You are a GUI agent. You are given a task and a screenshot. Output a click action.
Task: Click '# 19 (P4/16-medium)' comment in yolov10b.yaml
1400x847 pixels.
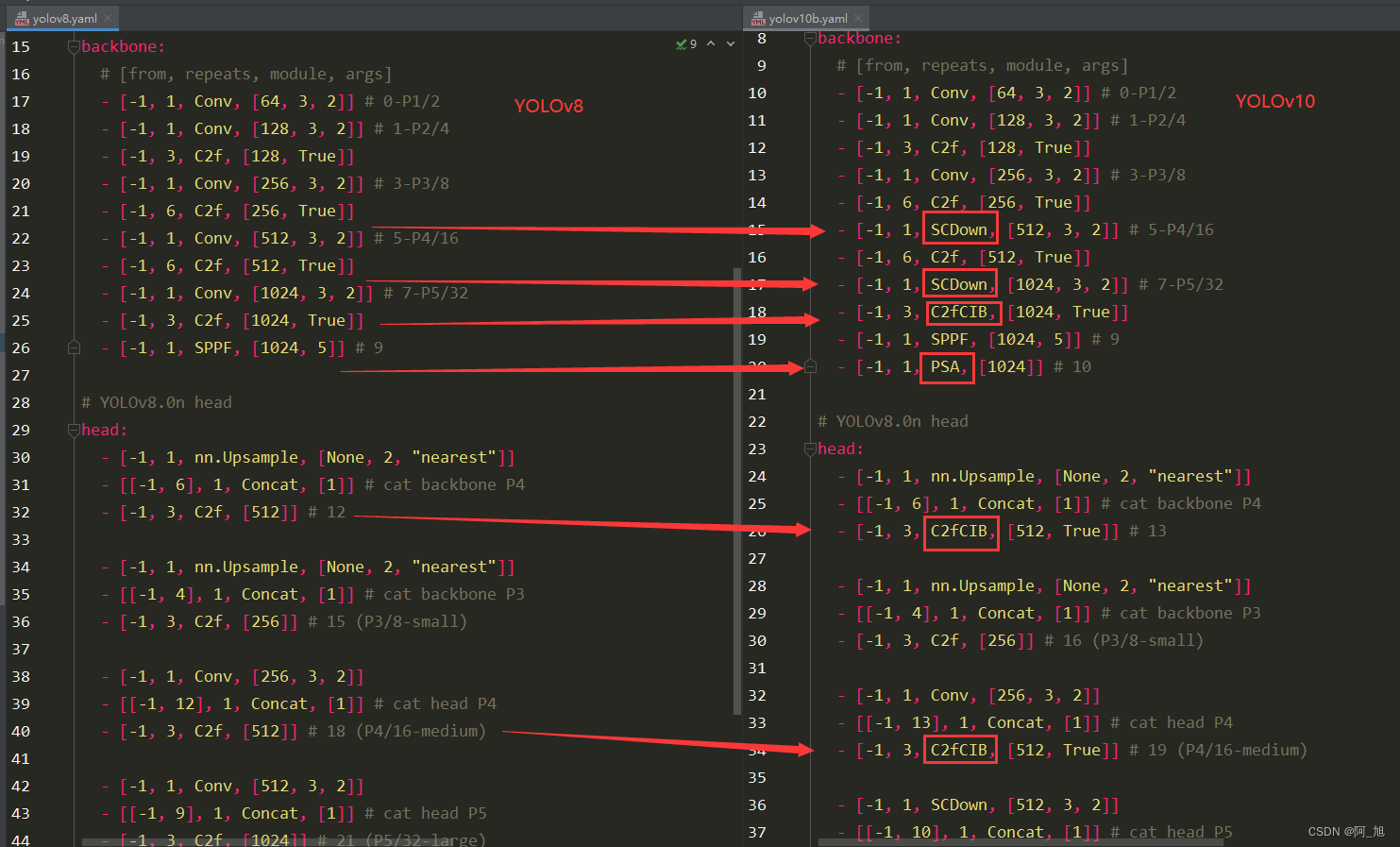click(1218, 750)
